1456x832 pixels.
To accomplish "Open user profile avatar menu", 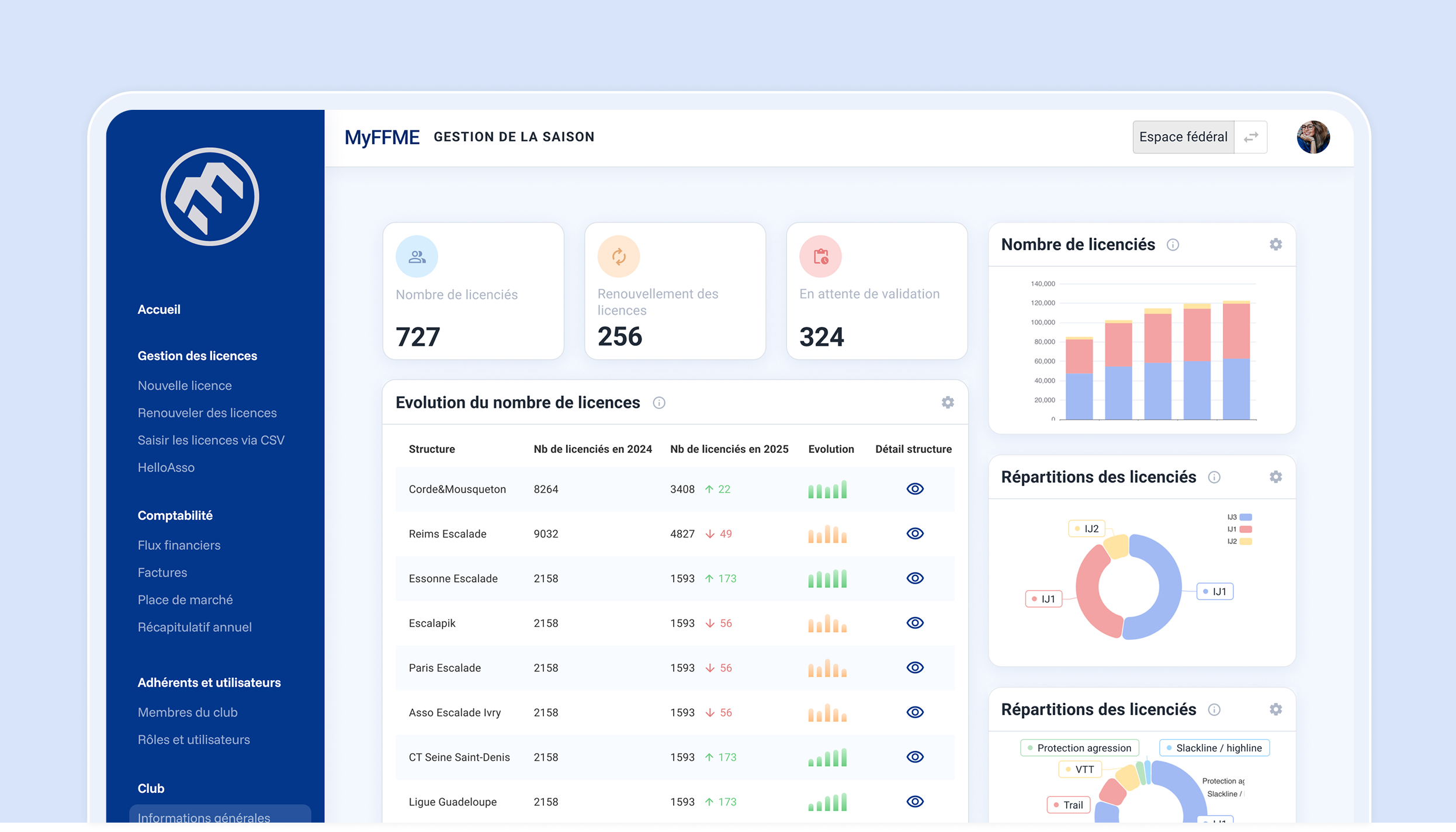I will 1313,137.
